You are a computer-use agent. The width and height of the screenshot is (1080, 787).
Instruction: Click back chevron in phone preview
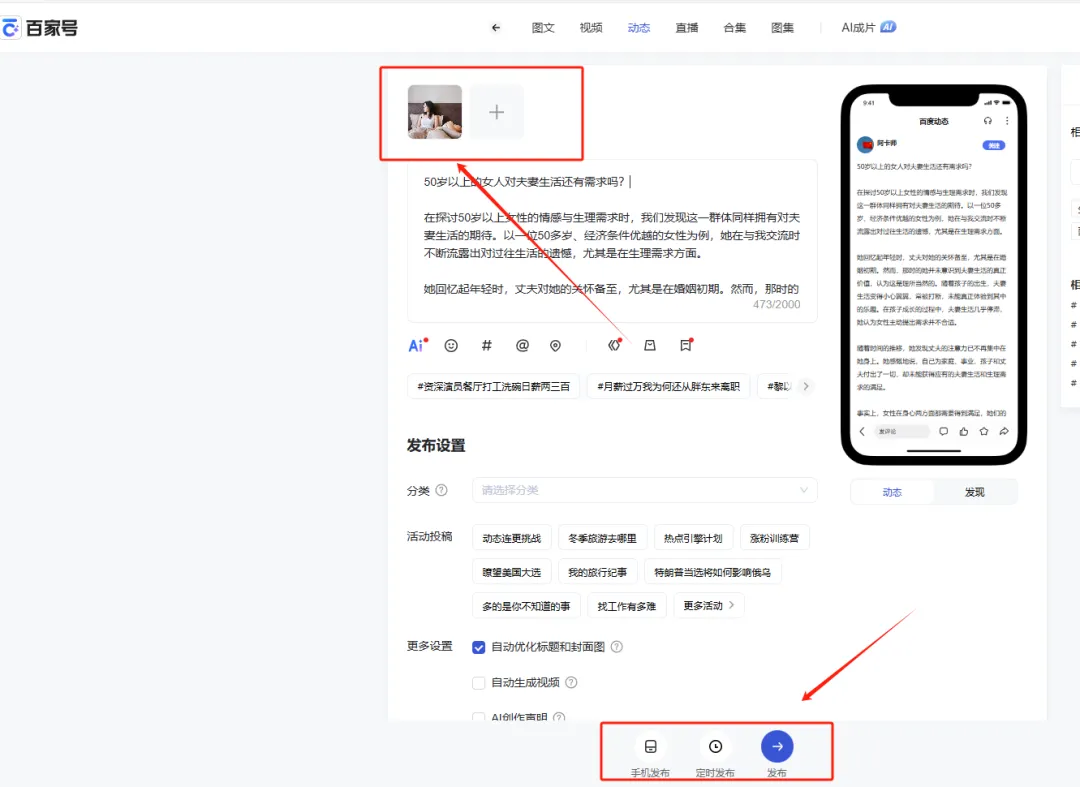(x=862, y=432)
